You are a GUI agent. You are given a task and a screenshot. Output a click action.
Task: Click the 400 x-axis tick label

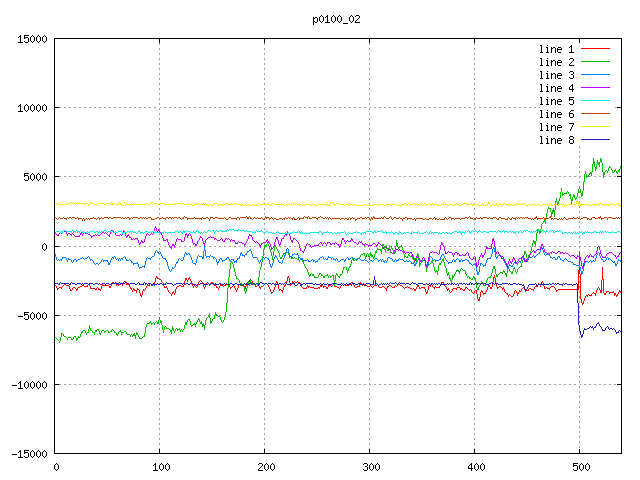pyautogui.click(x=475, y=467)
